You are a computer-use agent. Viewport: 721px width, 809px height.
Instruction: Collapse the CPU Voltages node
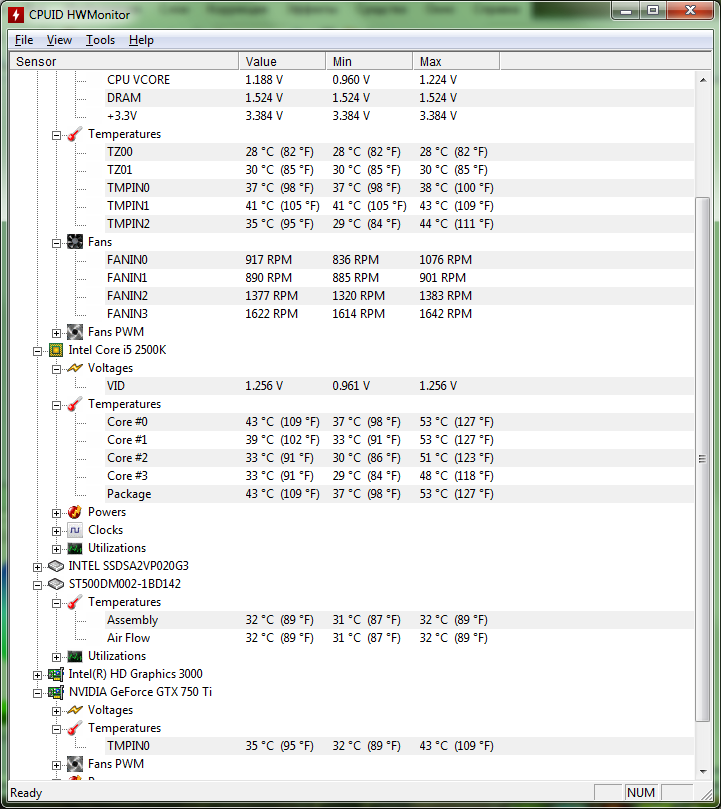[56, 369]
